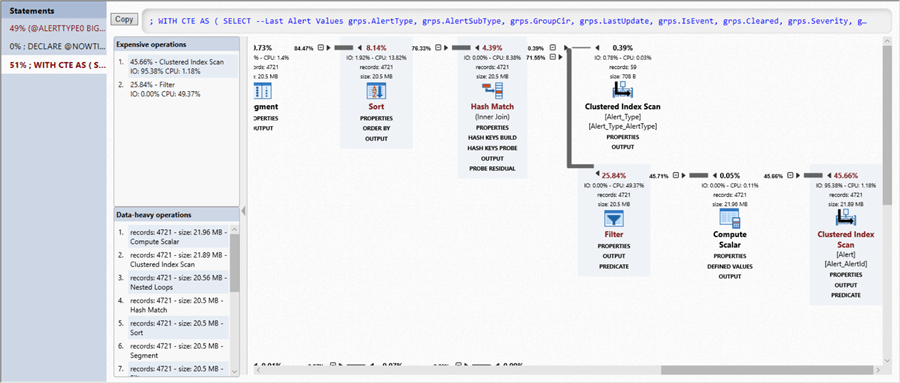The width and height of the screenshot is (900, 383).
Task: Click the 45.66% cost on Alert scan
Action: coord(846,176)
